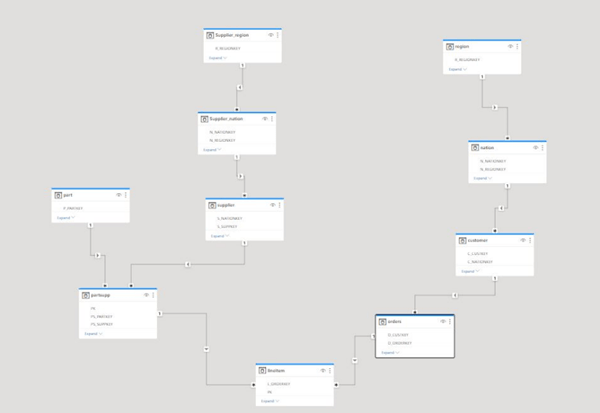
Task: Hide the Supplier_nation table with eye icon
Action: point(265,119)
